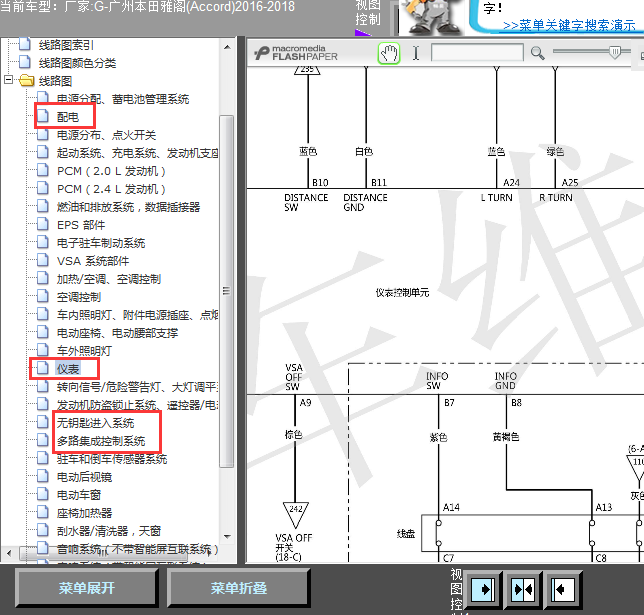The width and height of the screenshot is (644, 615).
Task: Select PCM (2.0 L 发动机) entry
Action: point(111,171)
